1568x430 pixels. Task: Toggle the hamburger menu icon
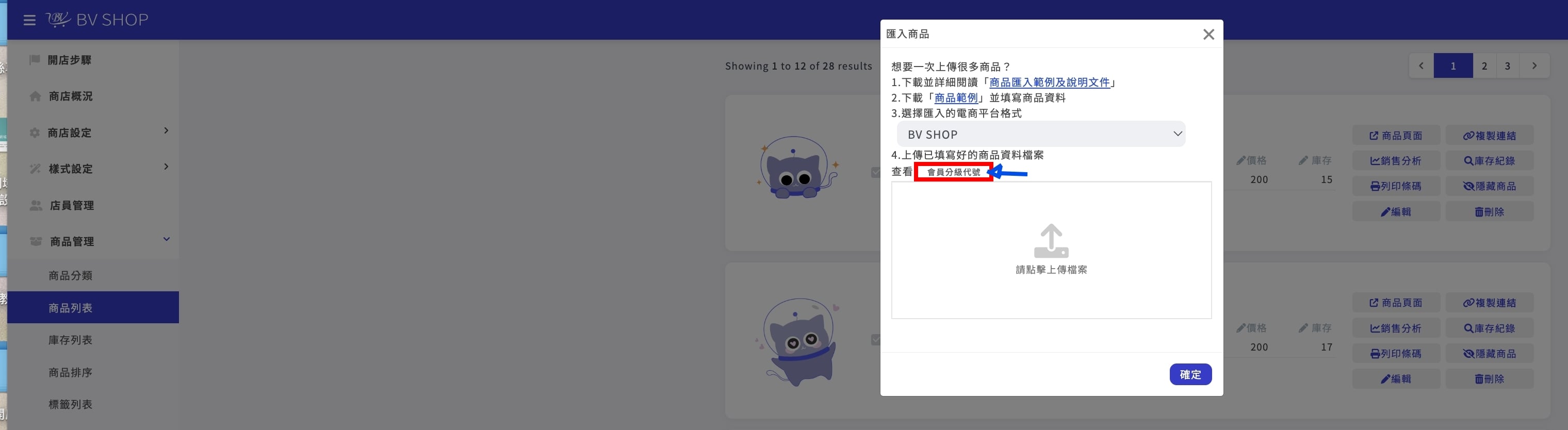coord(29,20)
